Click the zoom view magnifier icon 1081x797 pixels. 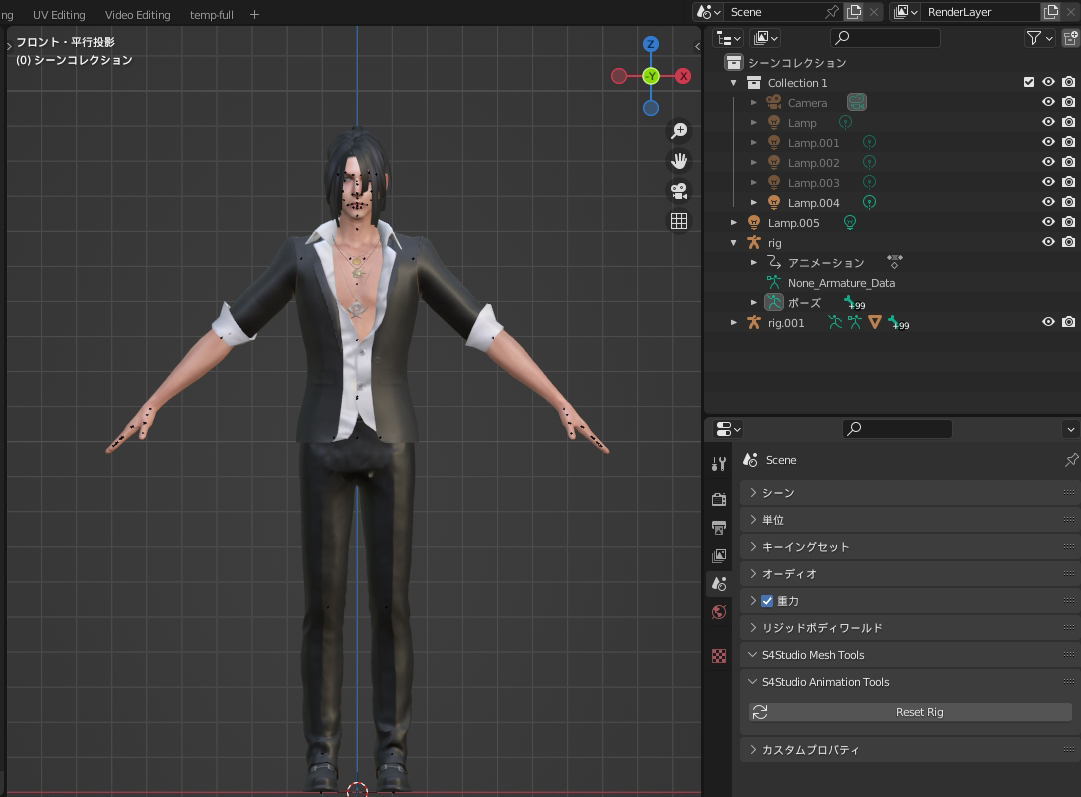tap(679, 131)
